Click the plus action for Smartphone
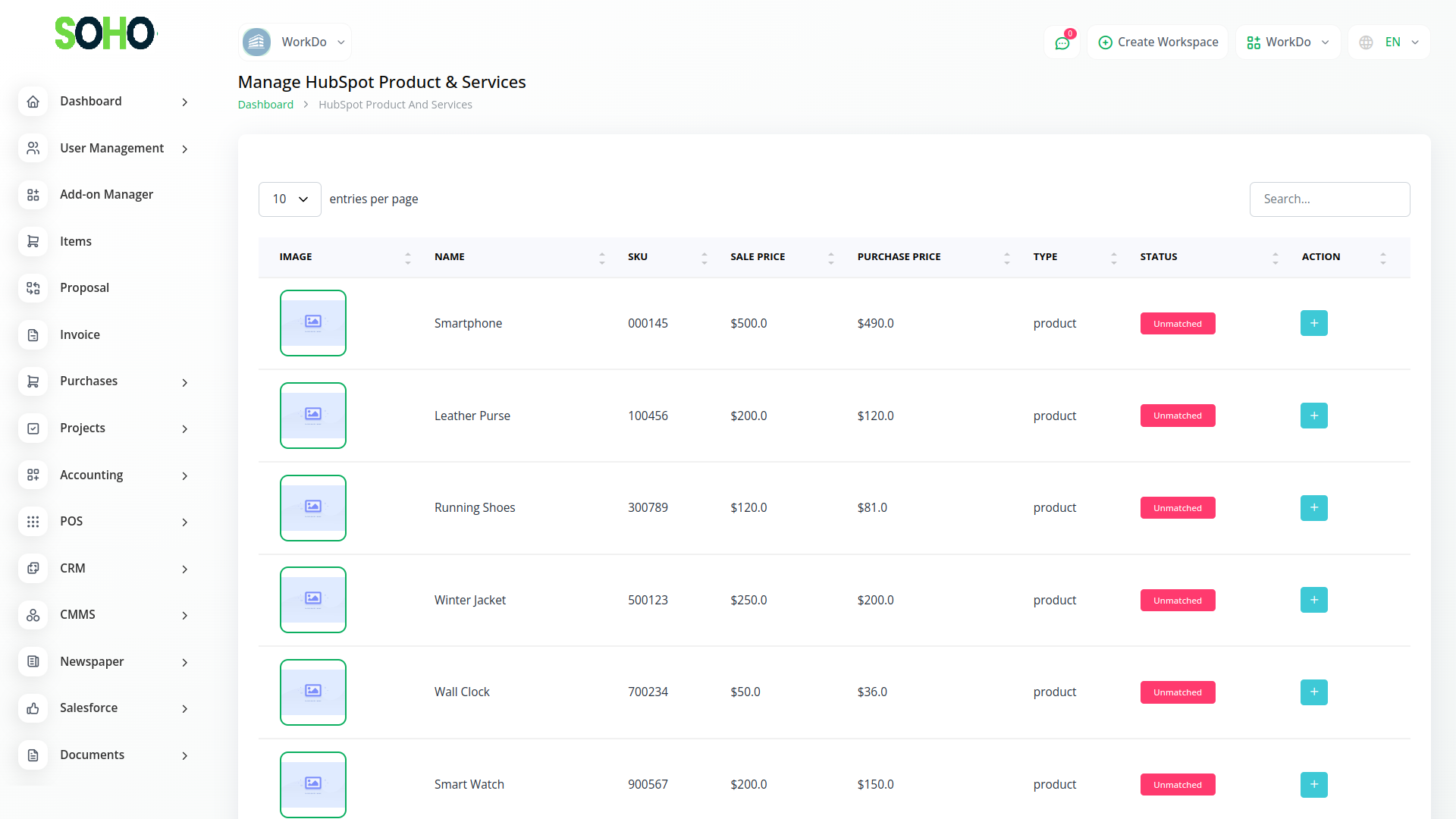1456x819 pixels. tap(1313, 323)
